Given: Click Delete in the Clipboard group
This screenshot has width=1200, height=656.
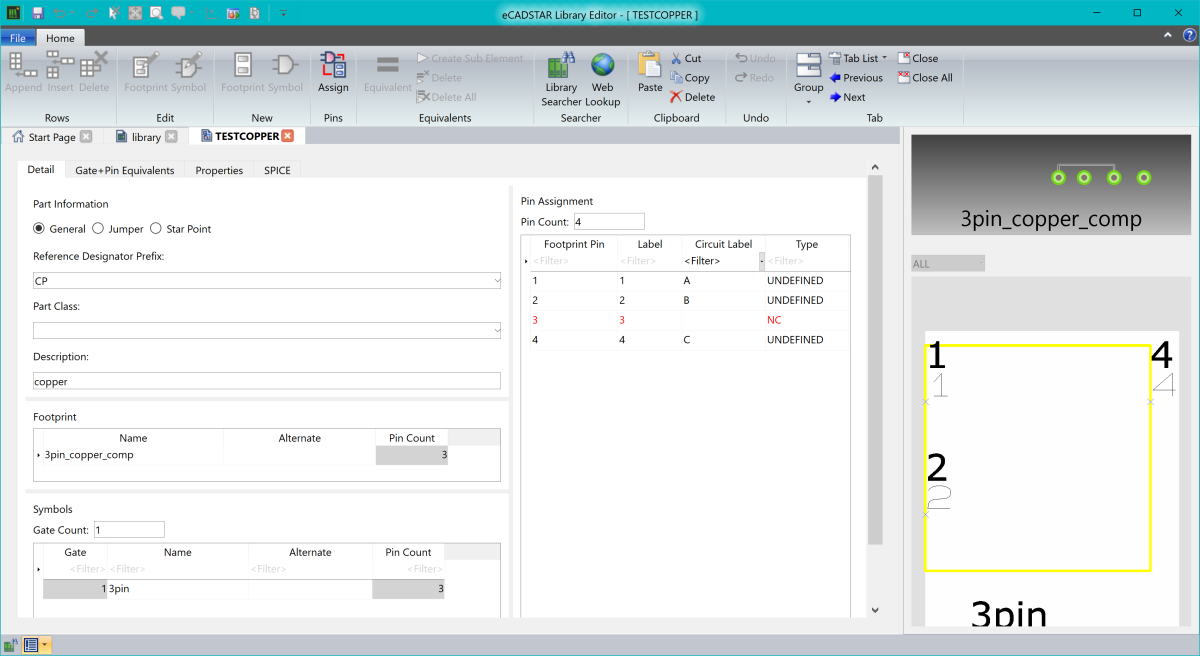Looking at the screenshot, I should [692, 97].
